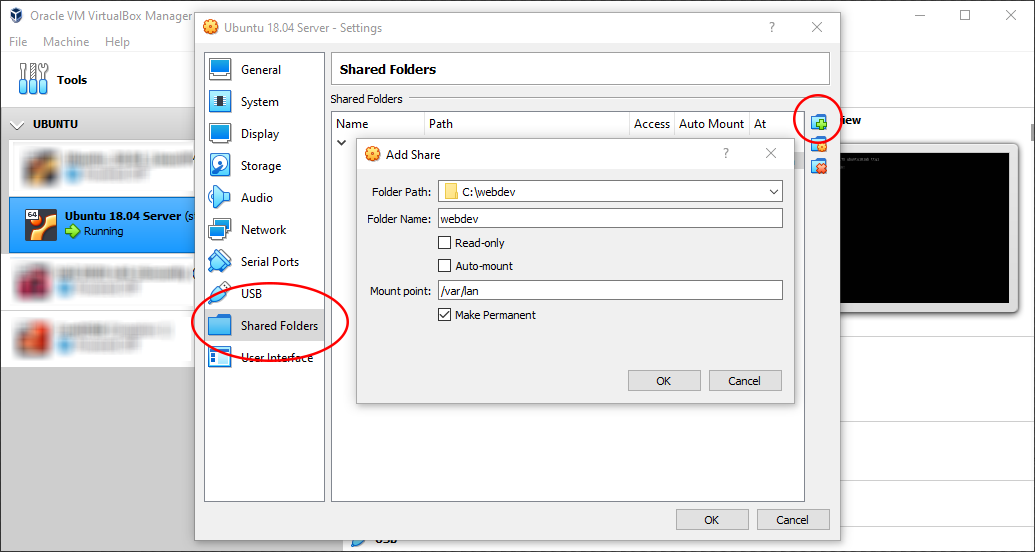This screenshot has height=552, width=1035.
Task: Maximize the VirtualBox Manager window
Action: 965,15
